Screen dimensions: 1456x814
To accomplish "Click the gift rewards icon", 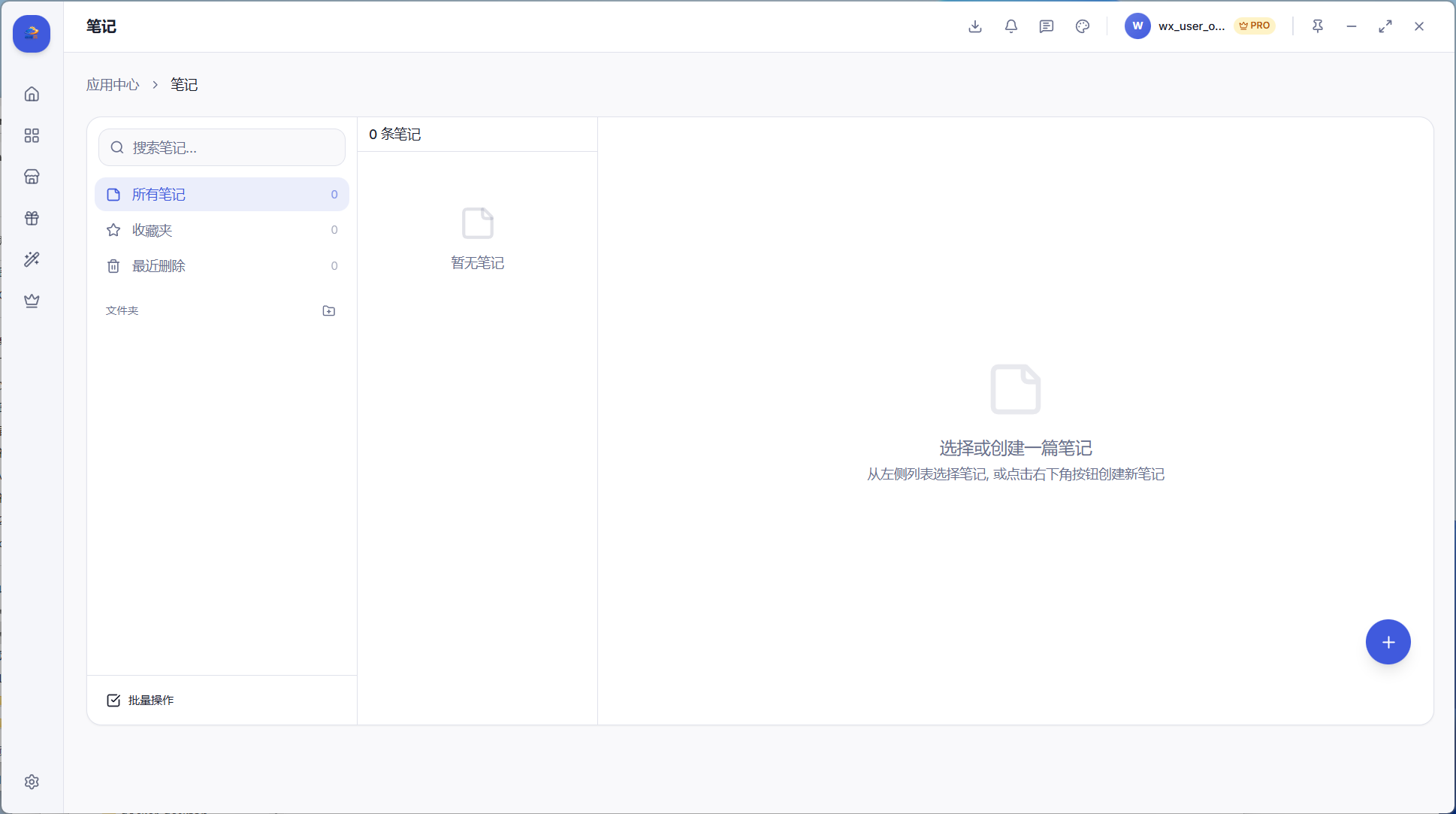I will pyautogui.click(x=32, y=218).
